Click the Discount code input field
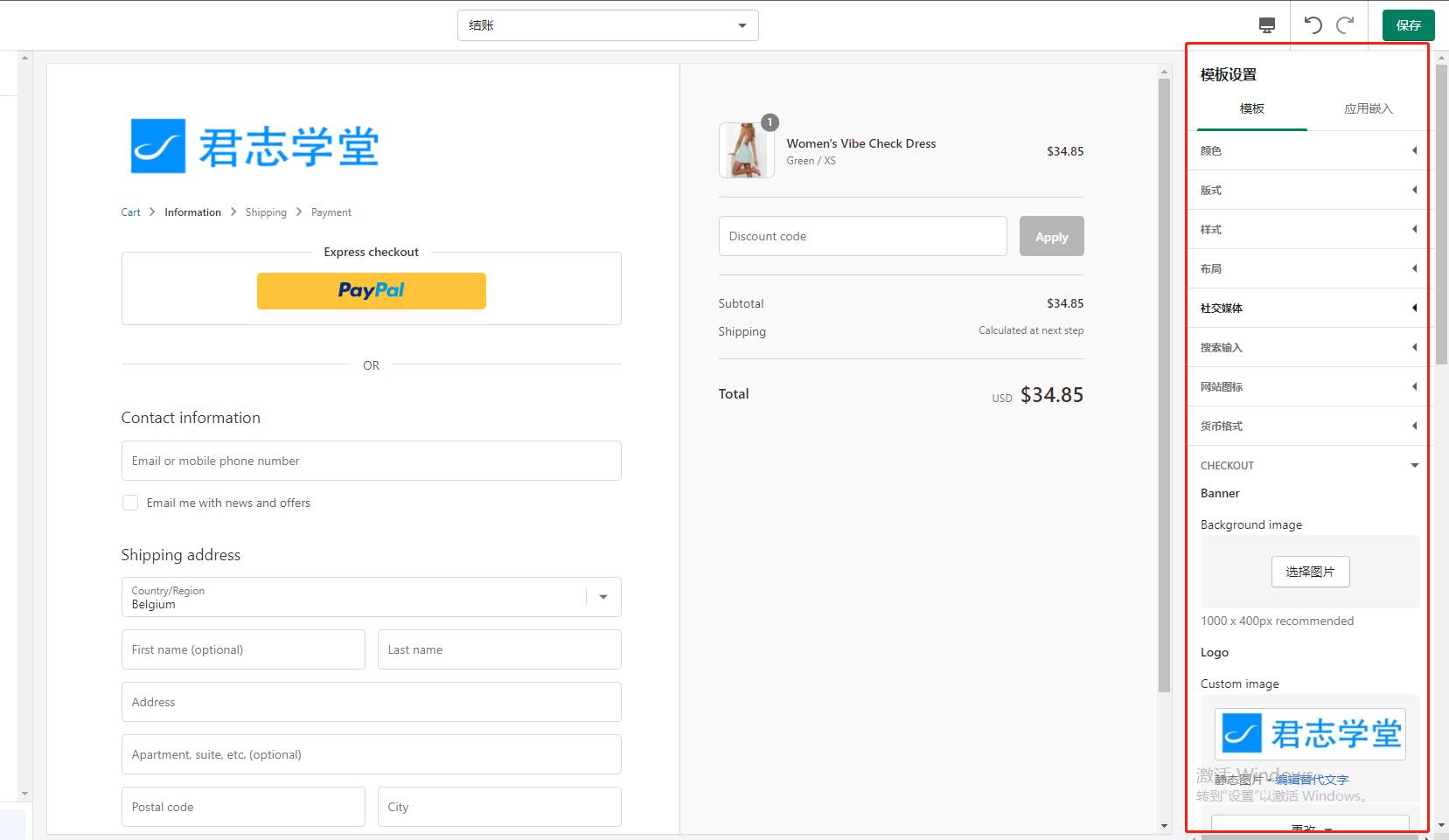Image resolution: width=1449 pixels, height=840 pixels. click(862, 236)
